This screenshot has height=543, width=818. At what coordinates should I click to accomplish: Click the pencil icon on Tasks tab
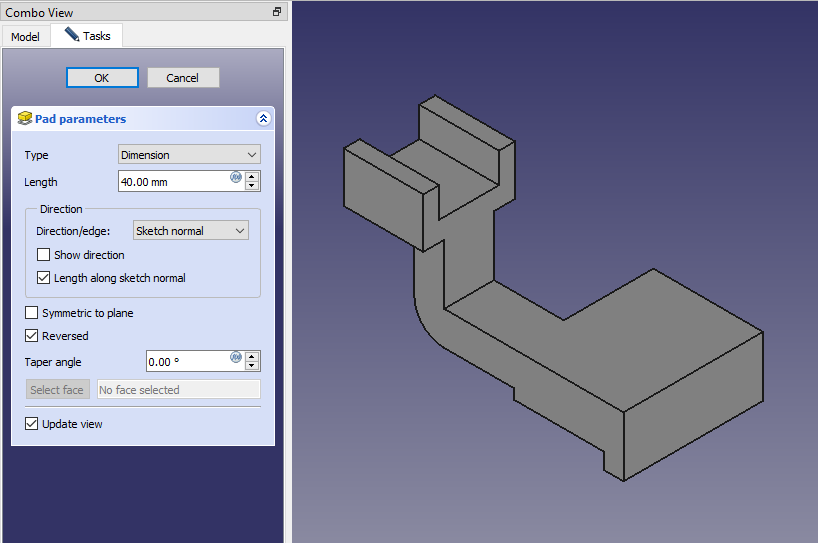point(71,35)
